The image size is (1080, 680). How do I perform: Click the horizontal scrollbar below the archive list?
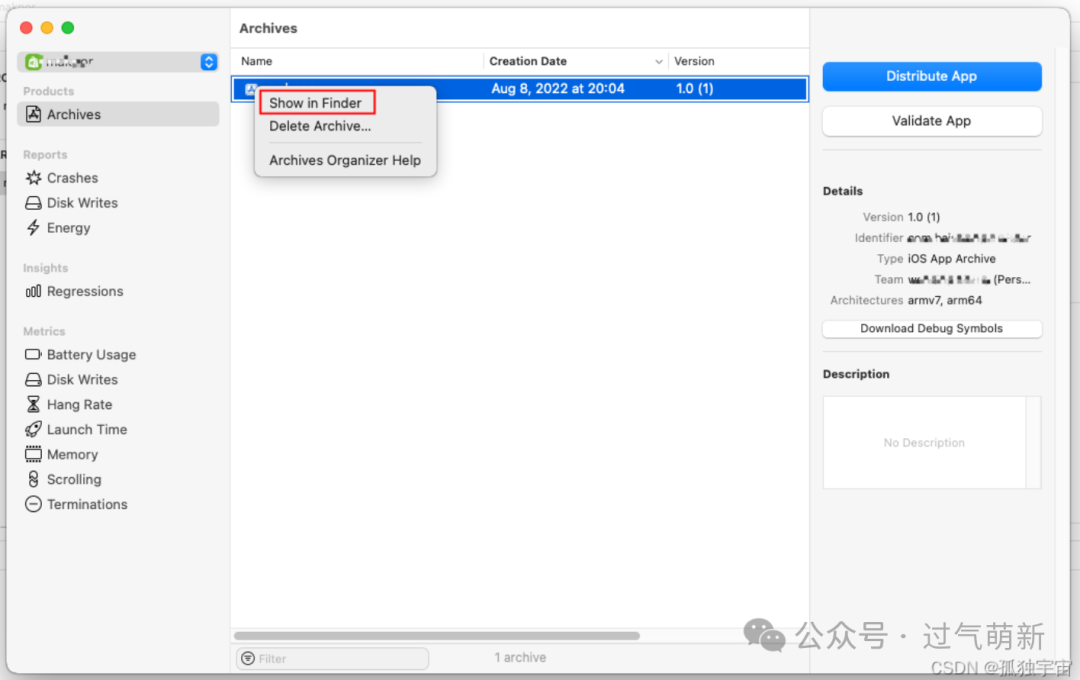(x=437, y=635)
